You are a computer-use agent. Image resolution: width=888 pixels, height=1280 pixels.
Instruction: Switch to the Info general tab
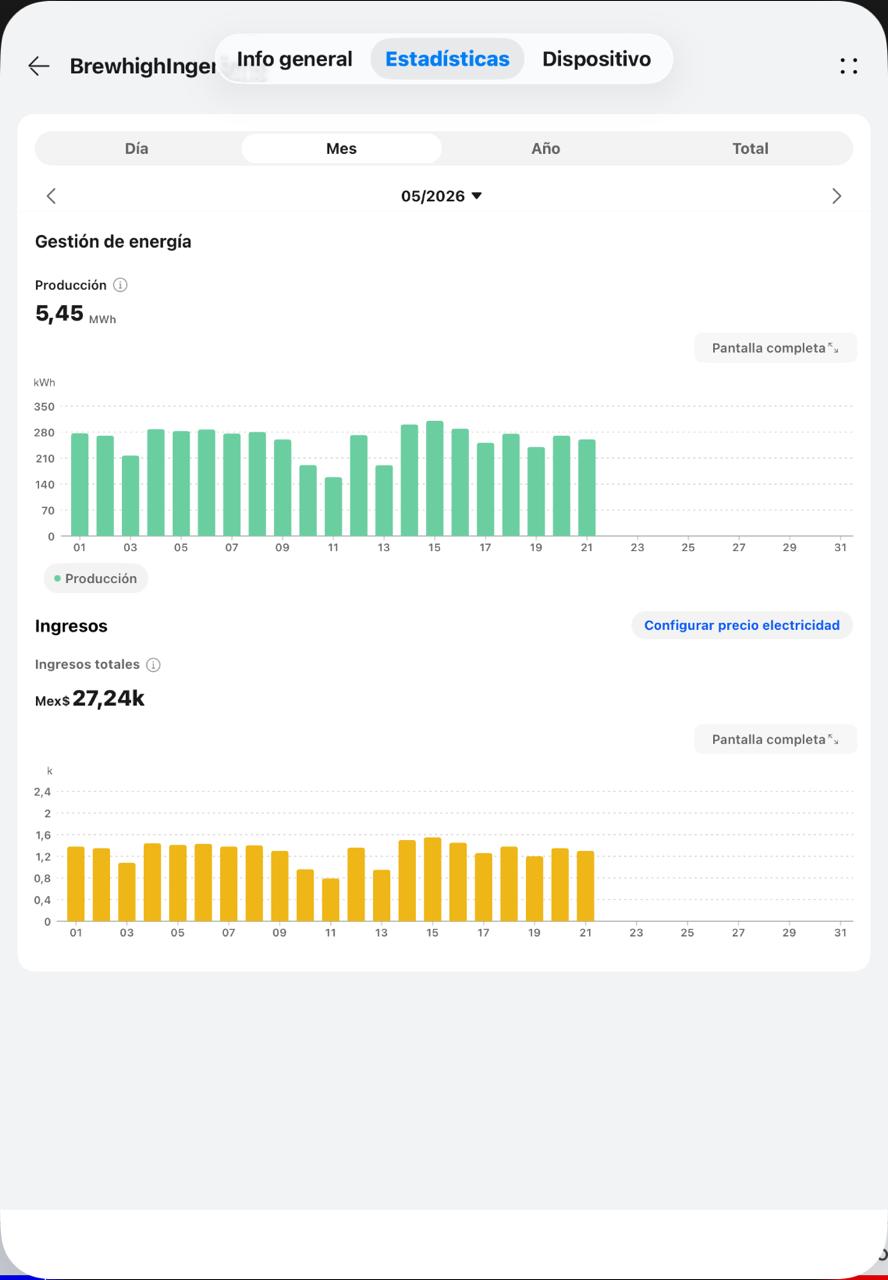tap(294, 59)
